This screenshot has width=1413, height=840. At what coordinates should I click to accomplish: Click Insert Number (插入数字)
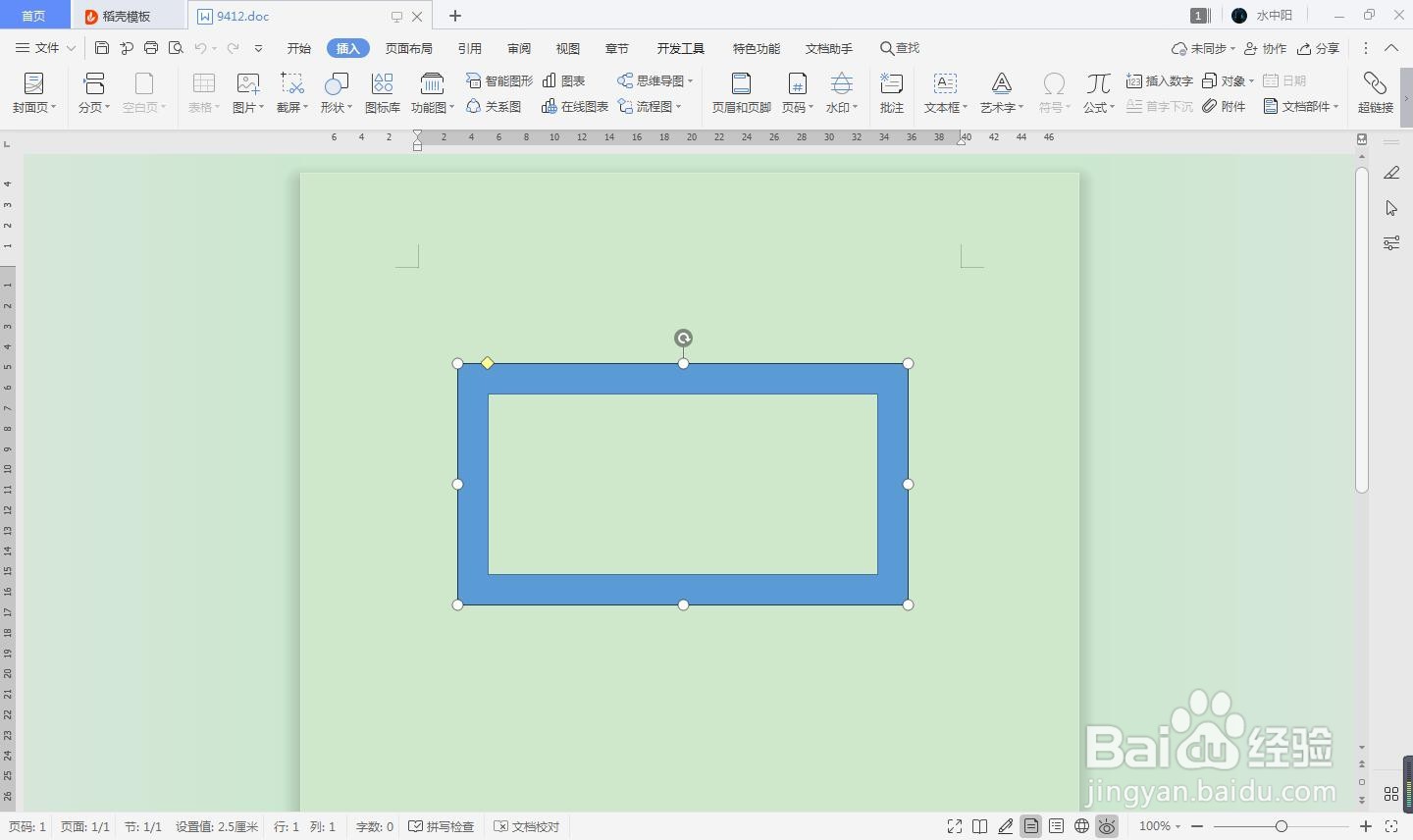point(1160,80)
